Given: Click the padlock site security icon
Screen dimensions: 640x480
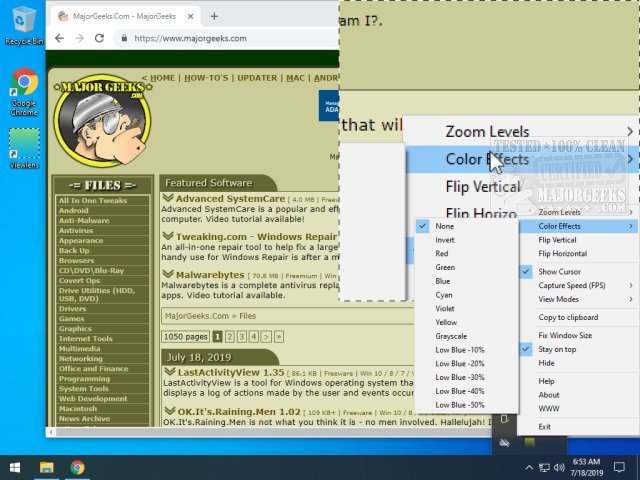Looking at the screenshot, I should [124, 38].
